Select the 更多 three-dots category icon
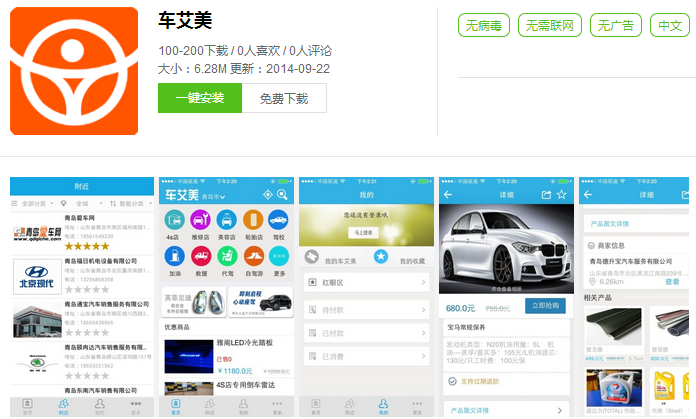 (x=279, y=257)
